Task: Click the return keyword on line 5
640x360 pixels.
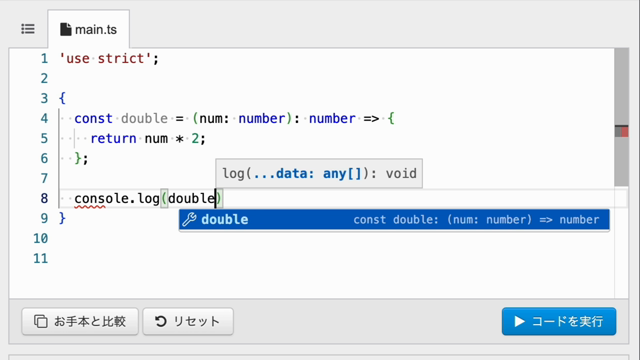Action: click(x=113, y=138)
